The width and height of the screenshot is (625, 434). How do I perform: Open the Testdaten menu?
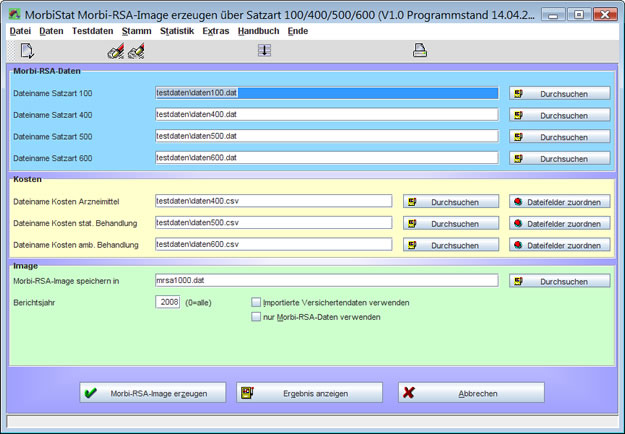92,31
